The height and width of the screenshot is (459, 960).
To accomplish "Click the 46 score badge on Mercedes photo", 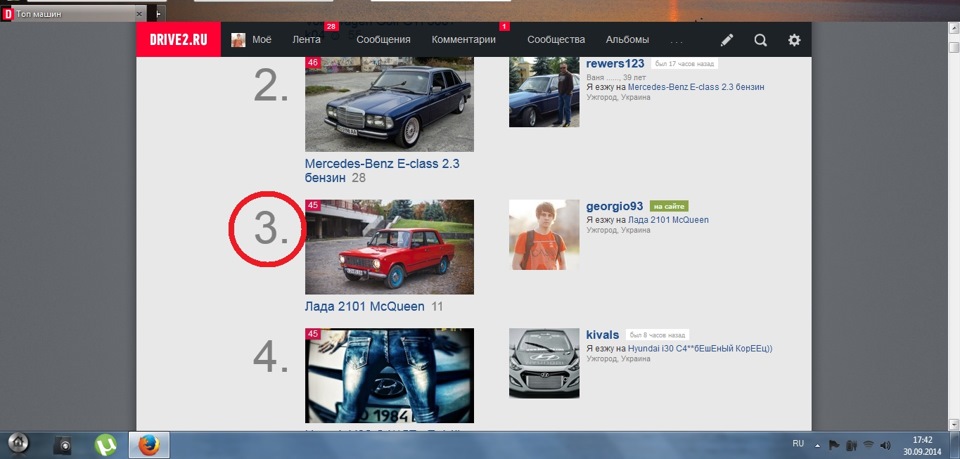I will click(x=313, y=62).
